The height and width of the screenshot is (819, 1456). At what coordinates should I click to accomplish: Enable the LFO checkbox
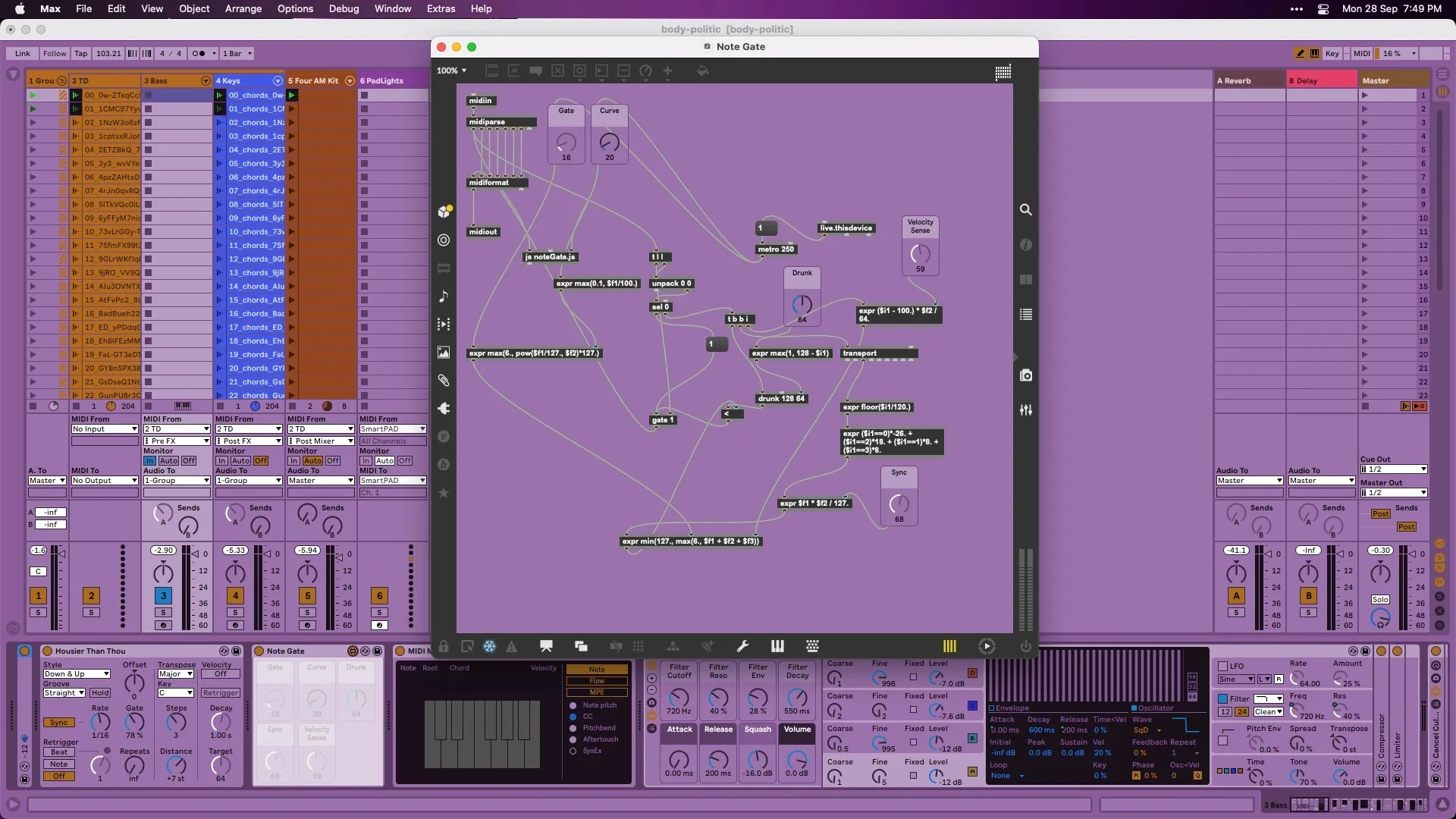pyautogui.click(x=1222, y=666)
